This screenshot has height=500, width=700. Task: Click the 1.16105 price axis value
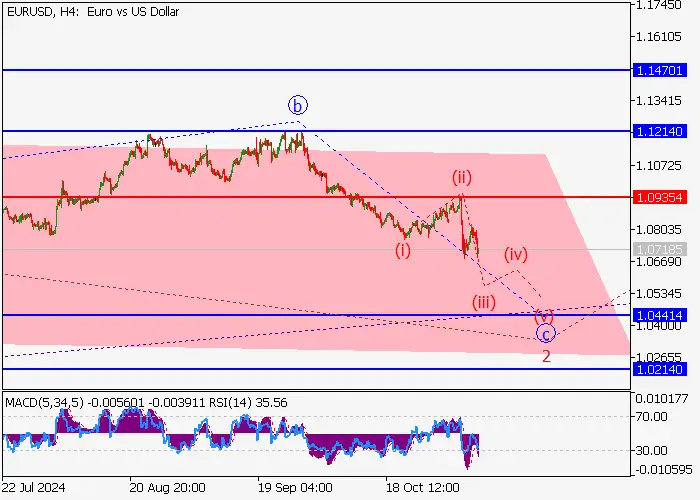click(x=659, y=37)
